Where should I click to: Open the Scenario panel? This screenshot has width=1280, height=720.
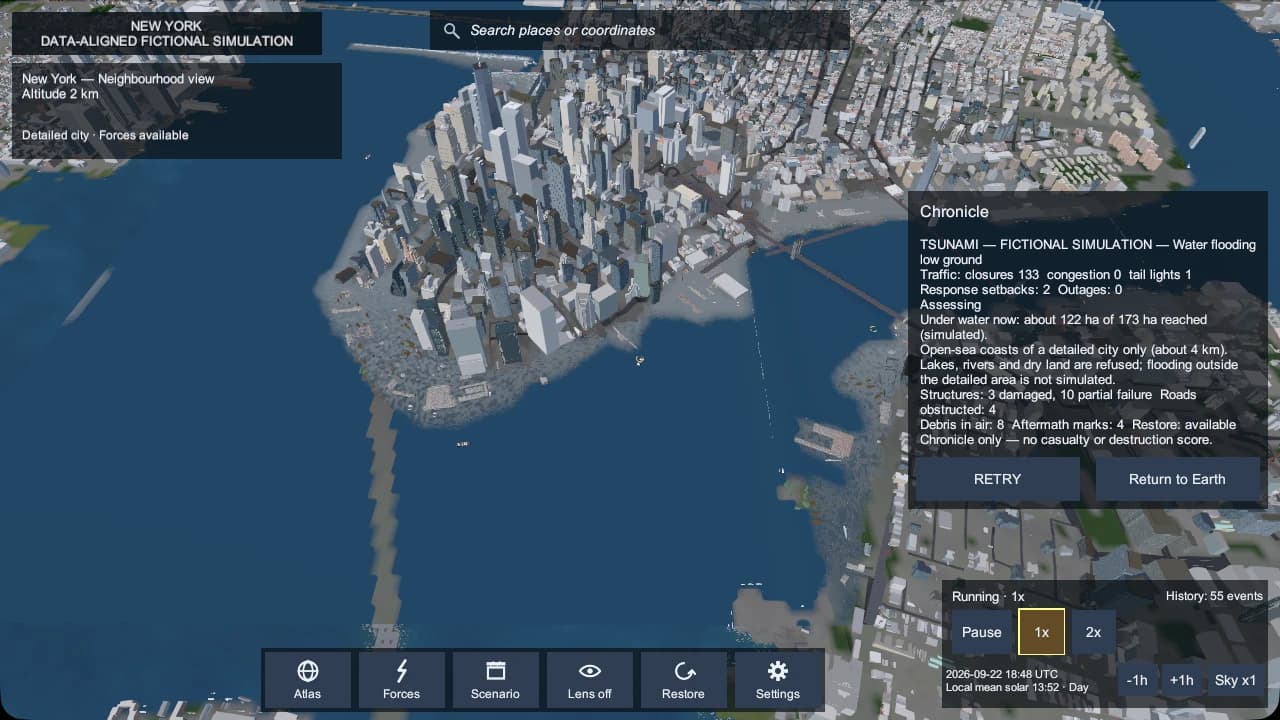[496, 680]
